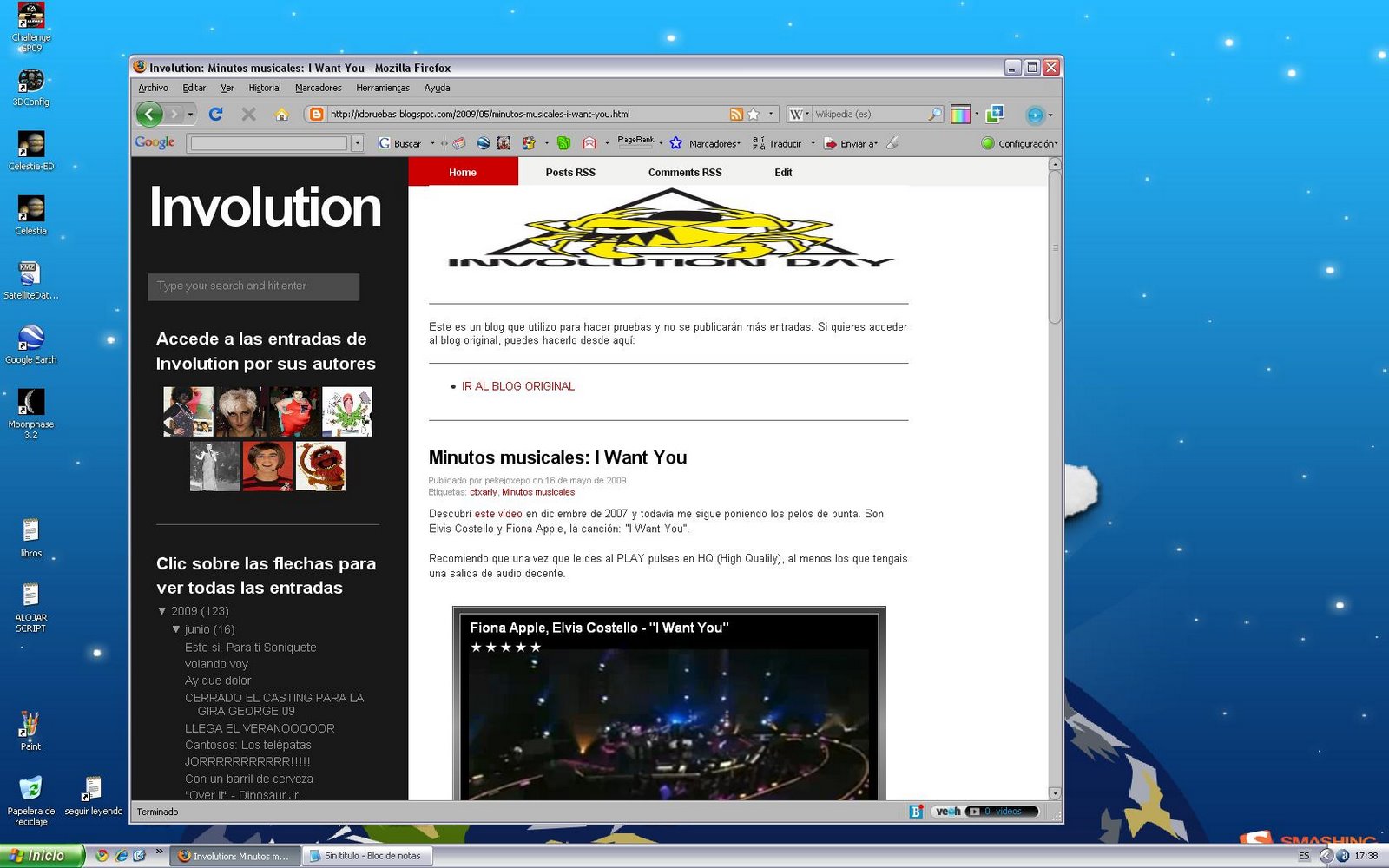Click the Minutos musicales tag link
The height and width of the screenshot is (868, 1389).
[x=538, y=492]
